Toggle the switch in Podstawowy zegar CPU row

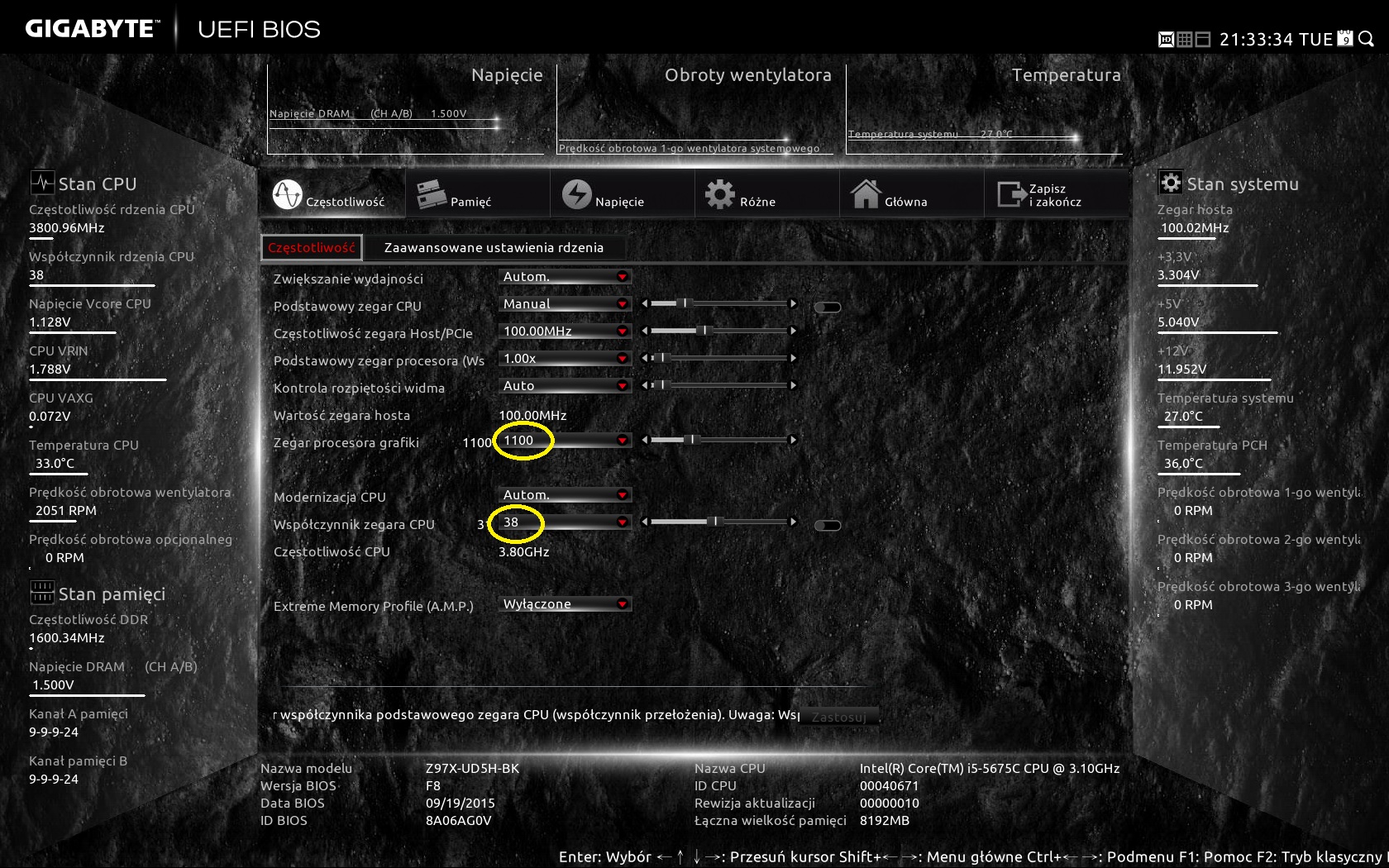tap(828, 308)
